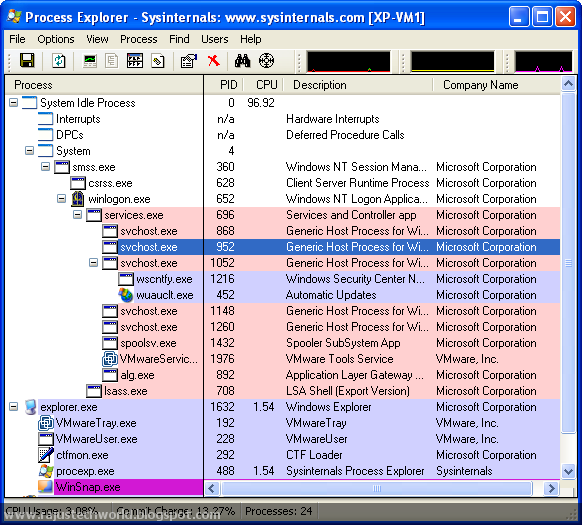Toggle the lower pane toolbar icon
Viewport: 582px width, 525px height.
pyautogui.click(x=135, y=61)
